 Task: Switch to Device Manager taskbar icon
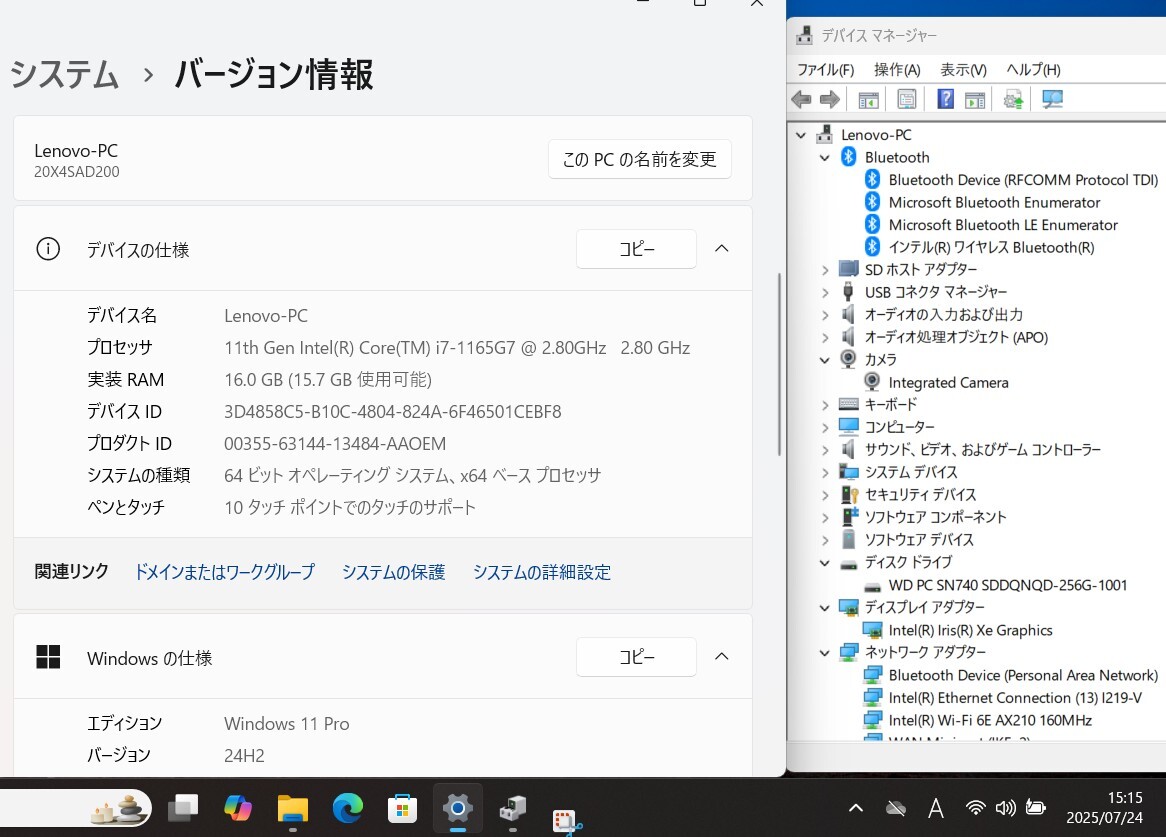512,808
